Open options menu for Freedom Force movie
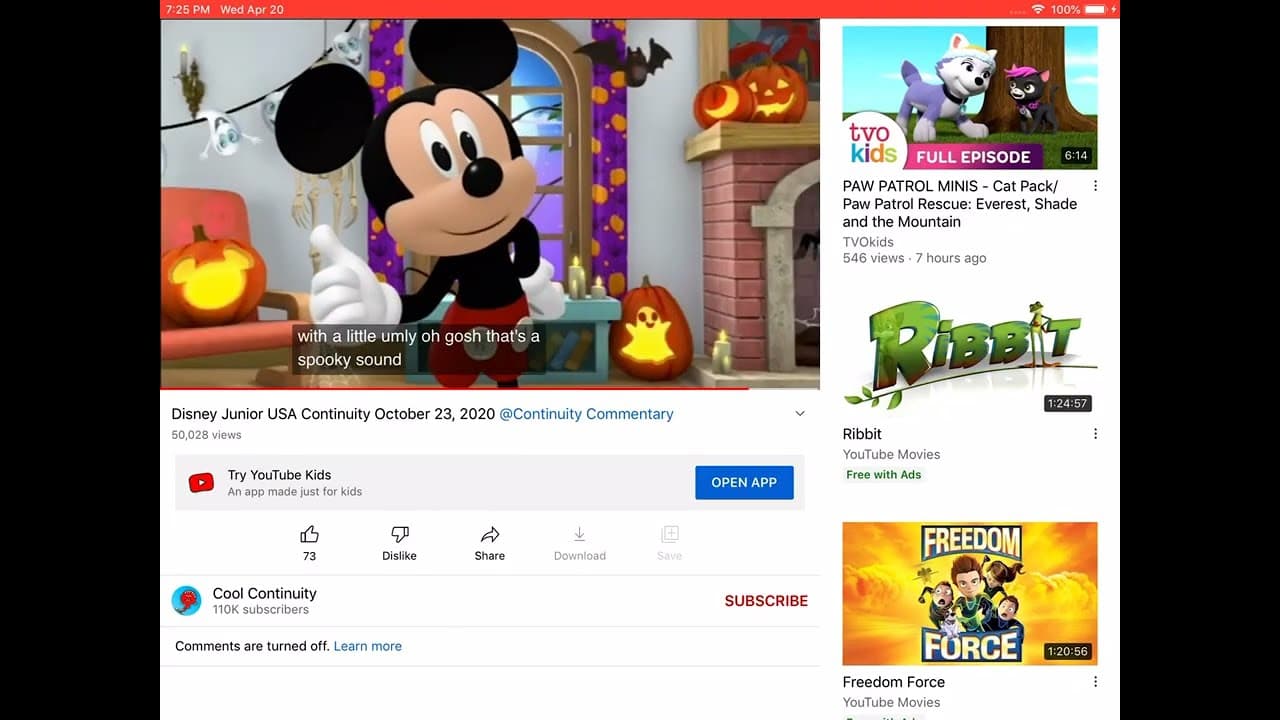1280x720 pixels. click(1095, 682)
